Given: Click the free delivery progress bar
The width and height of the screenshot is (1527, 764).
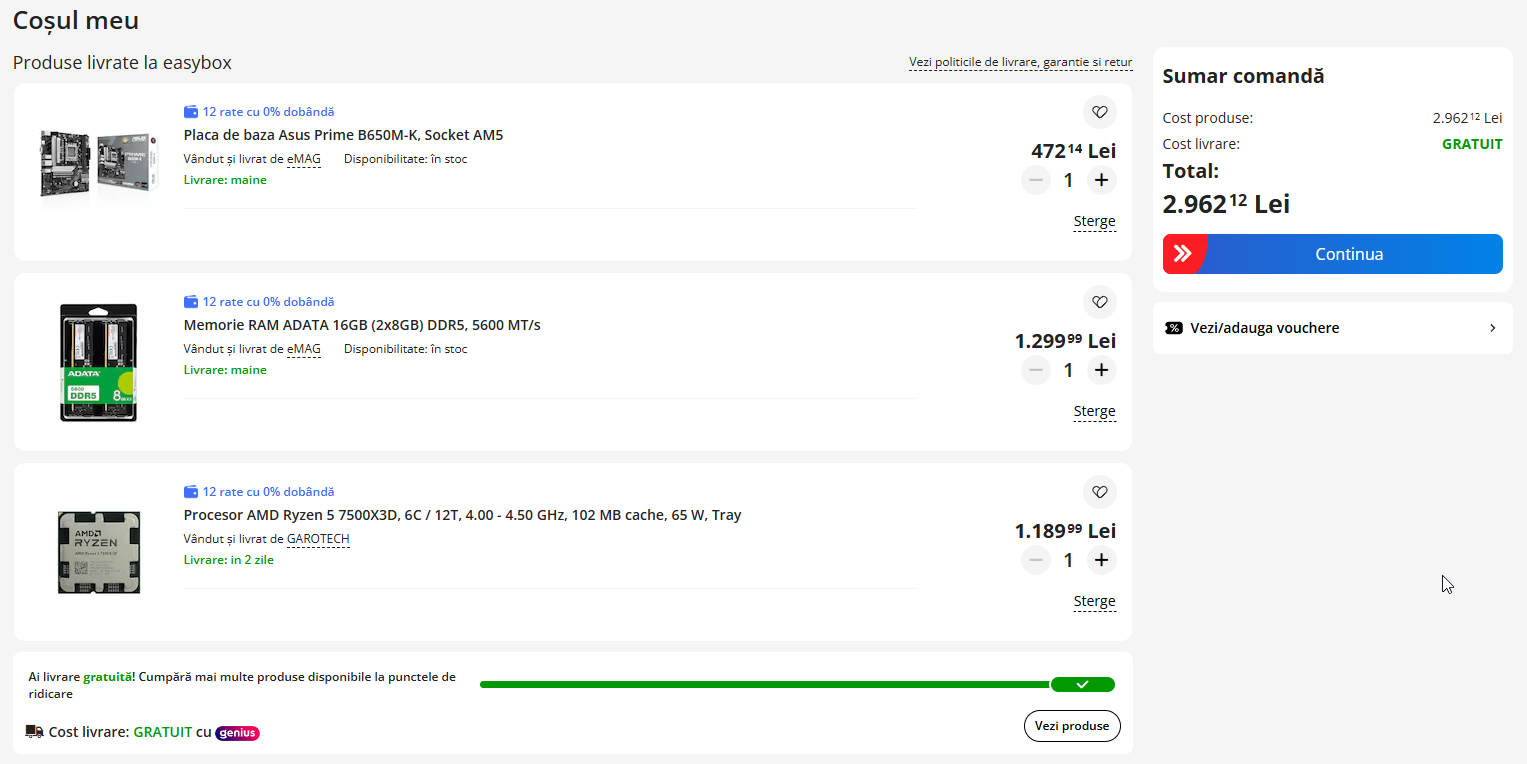Looking at the screenshot, I should pyautogui.click(x=797, y=684).
